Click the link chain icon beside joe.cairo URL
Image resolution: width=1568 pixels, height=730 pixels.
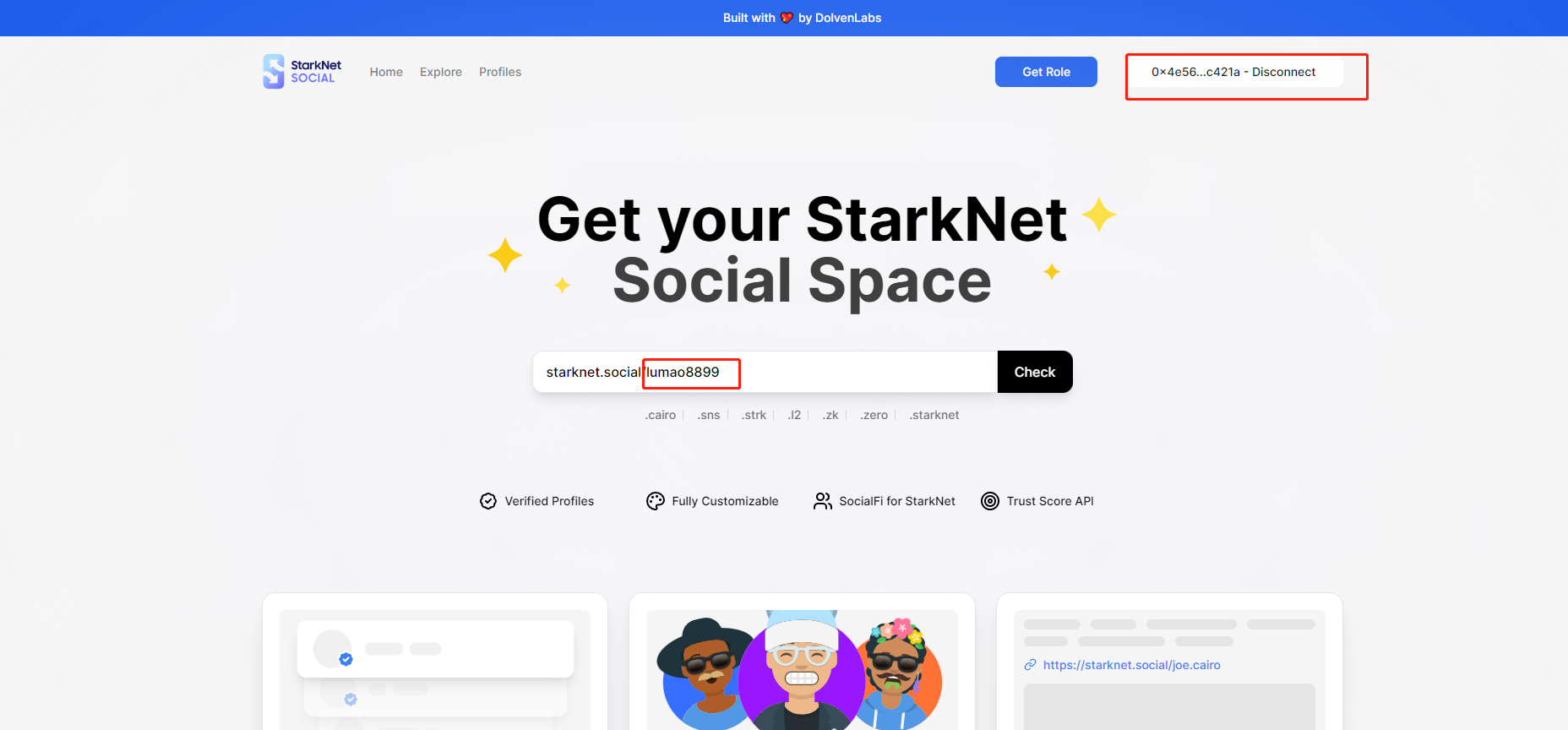1031,665
